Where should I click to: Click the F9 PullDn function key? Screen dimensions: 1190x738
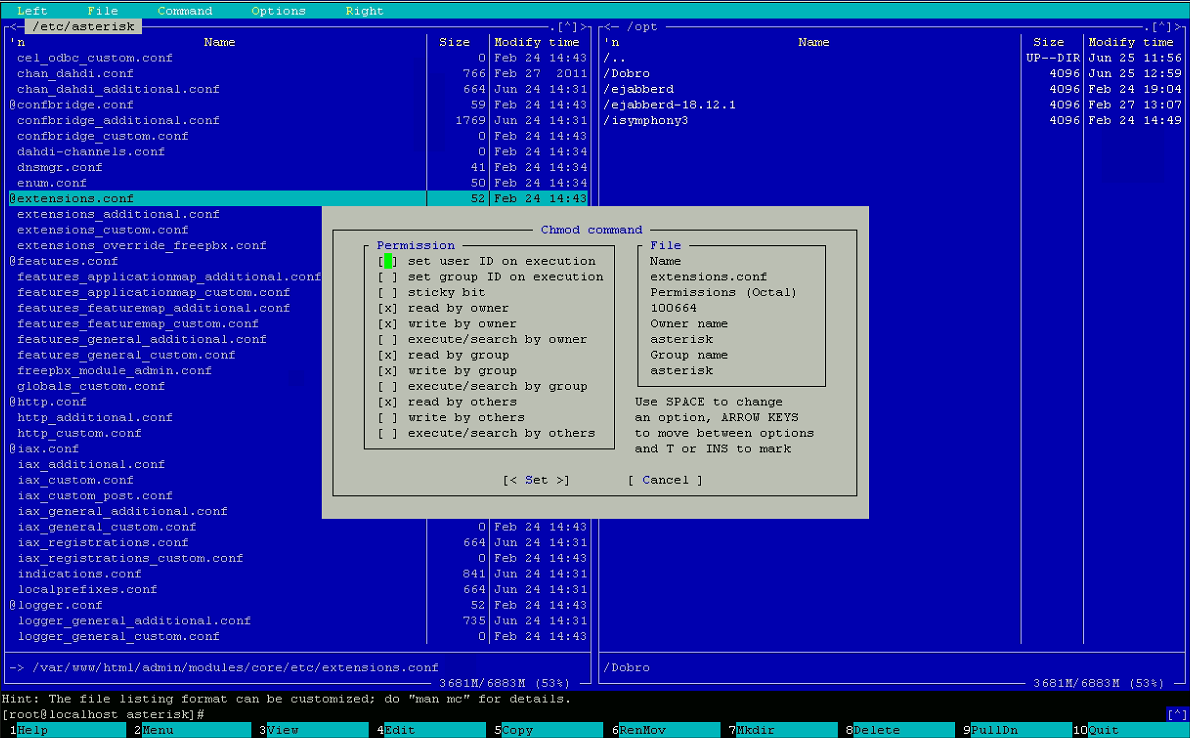pos(994,730)
